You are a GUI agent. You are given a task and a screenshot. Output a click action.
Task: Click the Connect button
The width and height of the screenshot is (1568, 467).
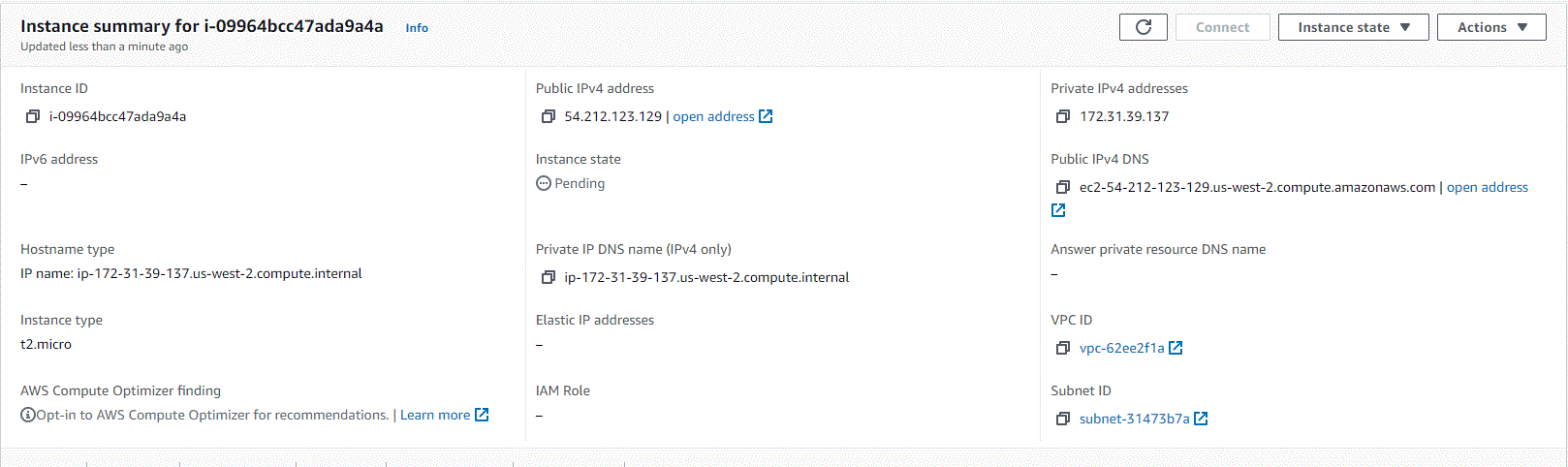point(1222,27)
